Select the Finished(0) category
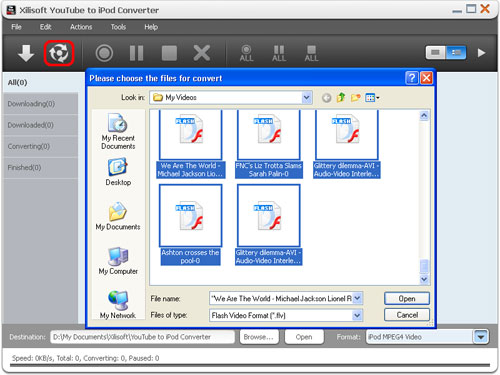Screen dimensions: 500x375 (40, 168)
